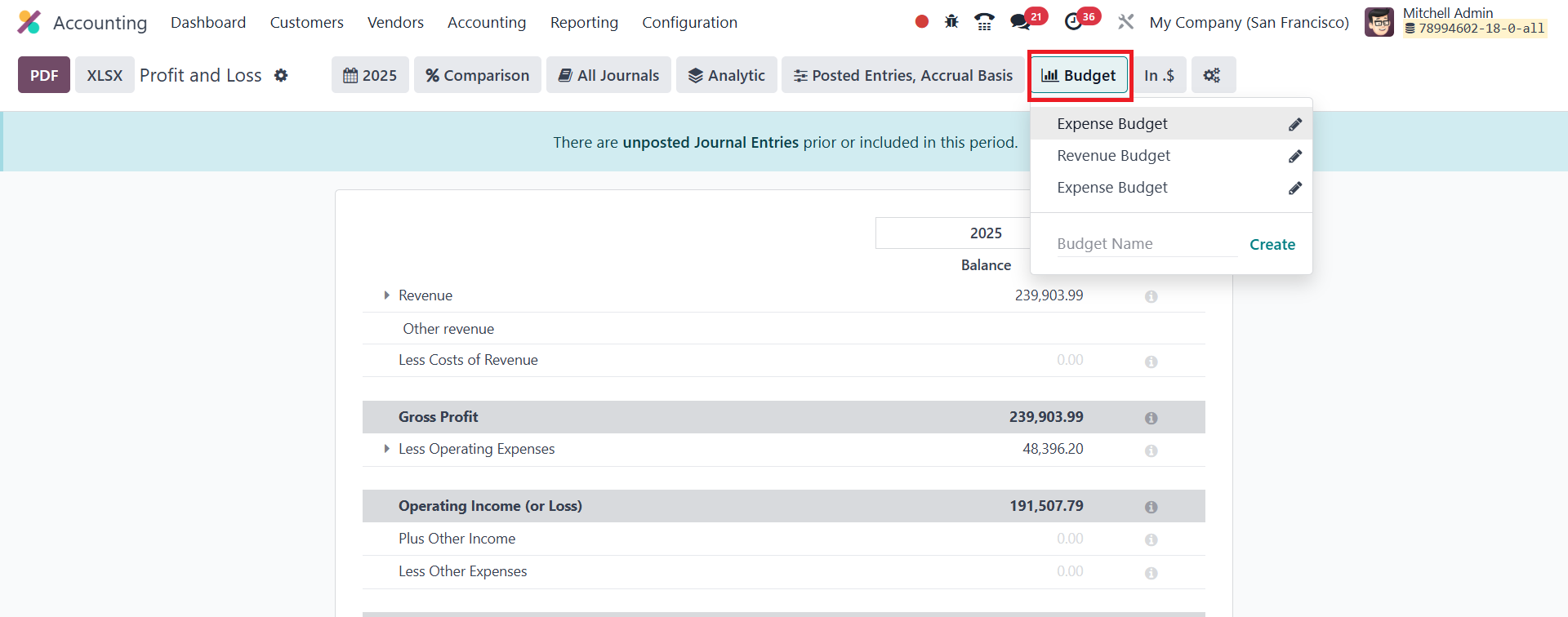Viewport: 1568px width, 617px height.
Task: Open the activities clock icon
Action: pyautogui.click(x=1074, y=22)
